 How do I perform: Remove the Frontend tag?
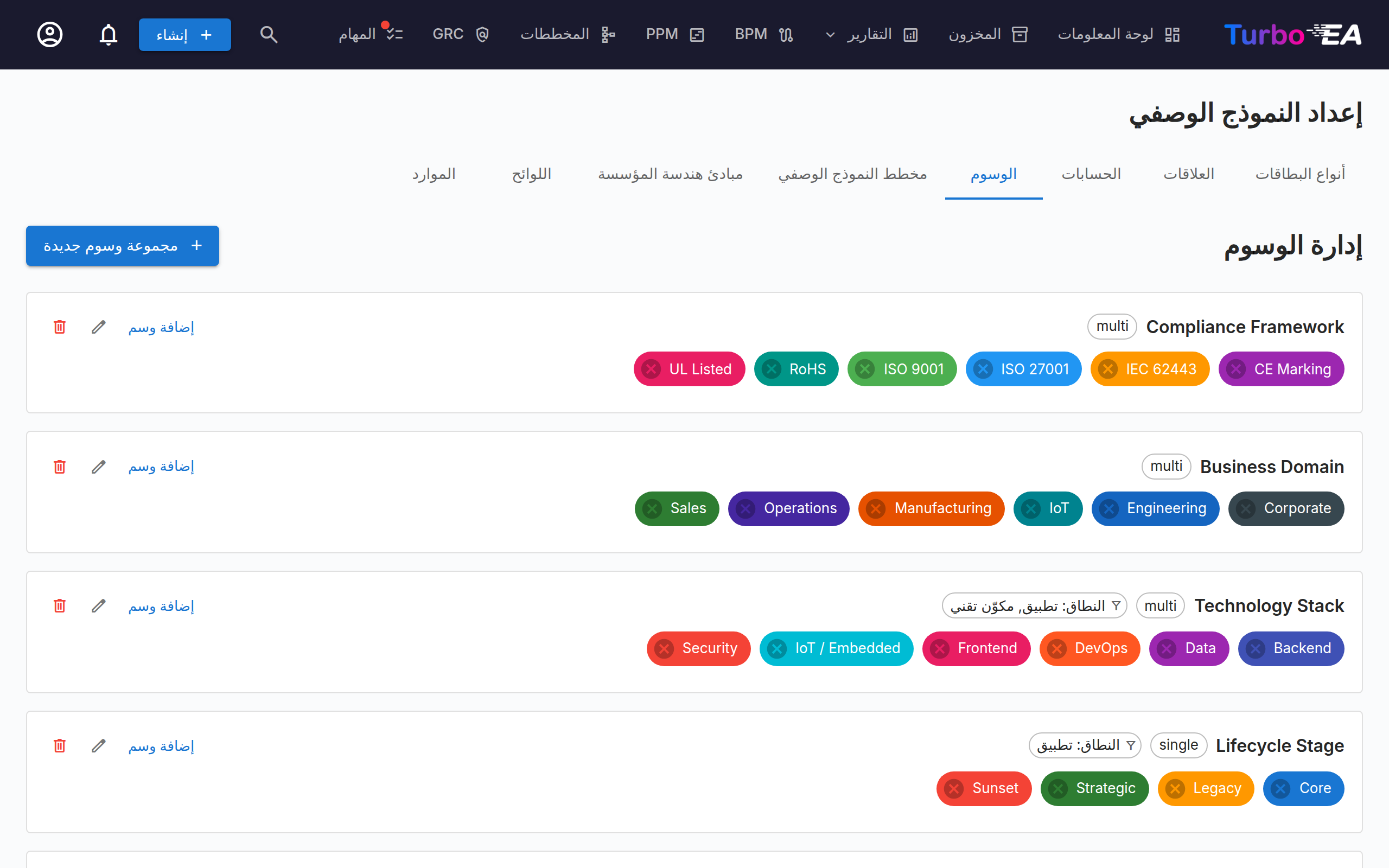tap(940, 649)
